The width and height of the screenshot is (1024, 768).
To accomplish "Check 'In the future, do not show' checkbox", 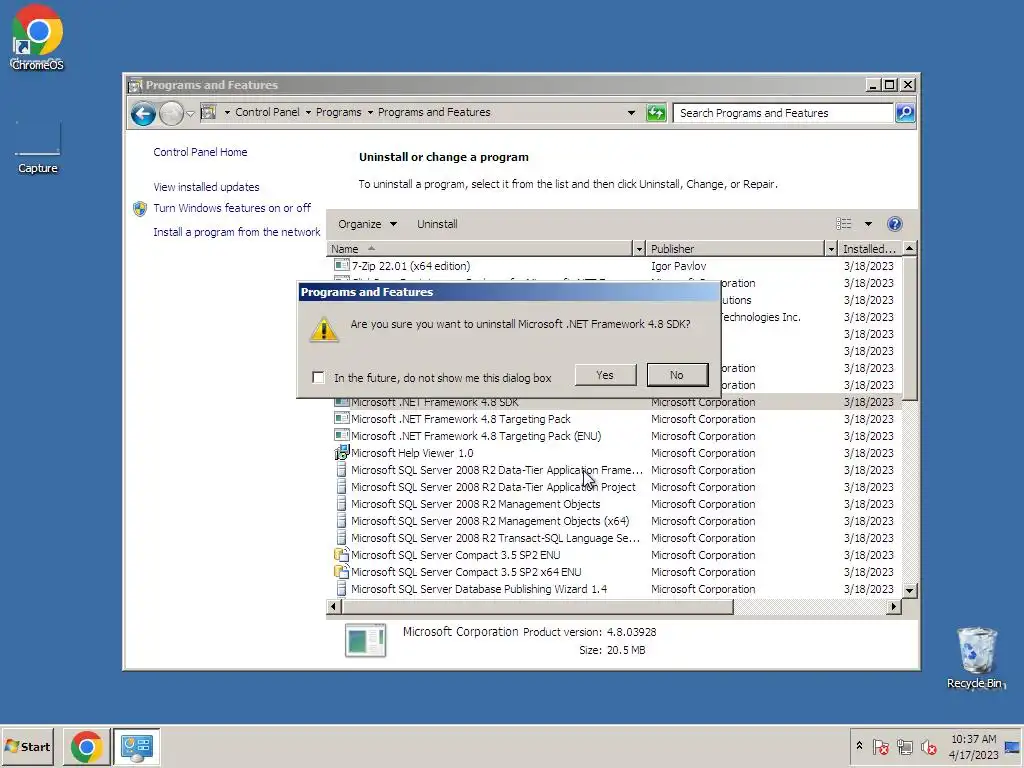I will pos(318,377).
